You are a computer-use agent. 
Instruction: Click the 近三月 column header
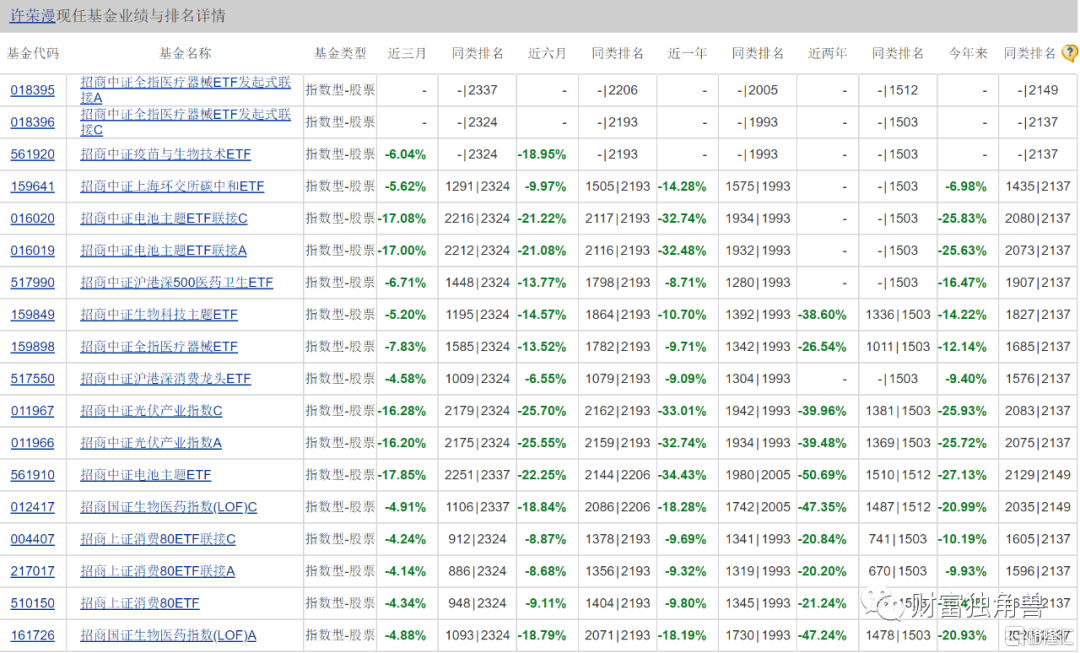pos(407,53)
